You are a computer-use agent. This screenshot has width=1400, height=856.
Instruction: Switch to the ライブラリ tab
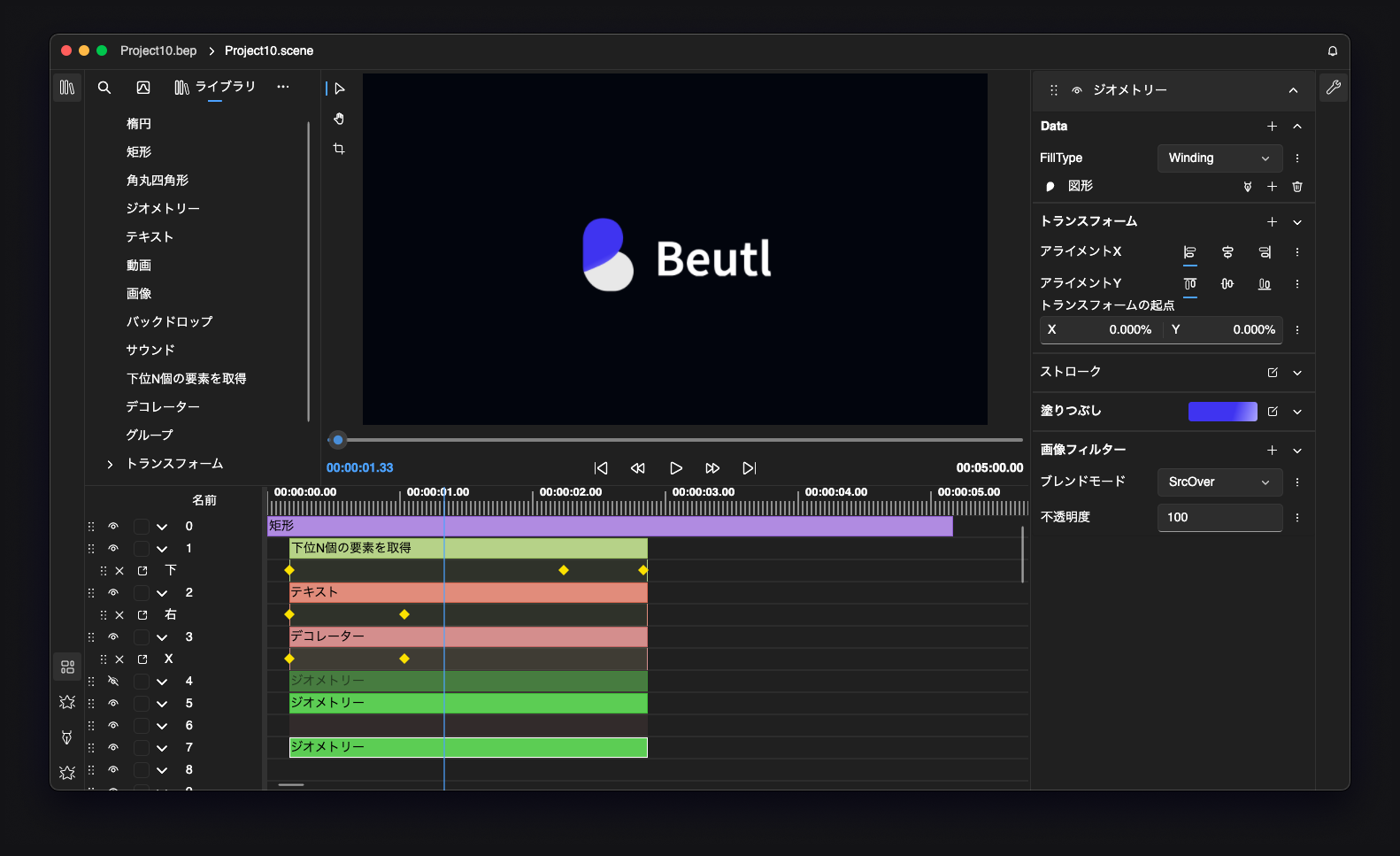pyautogui.click(x=215, y=87)
